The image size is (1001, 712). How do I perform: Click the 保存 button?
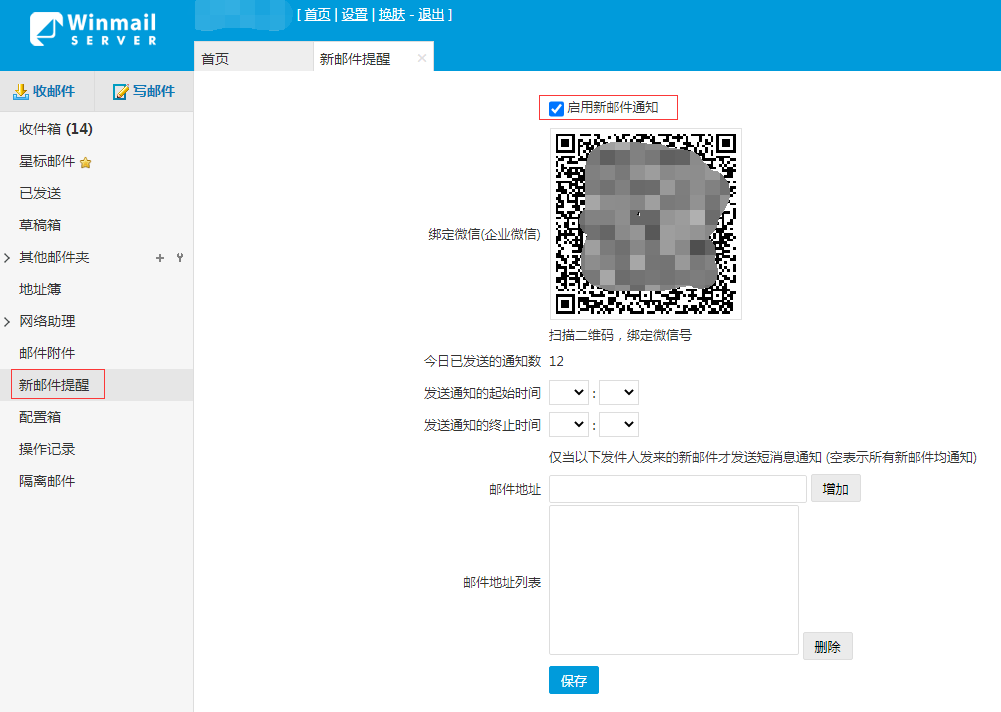point(573,680)
